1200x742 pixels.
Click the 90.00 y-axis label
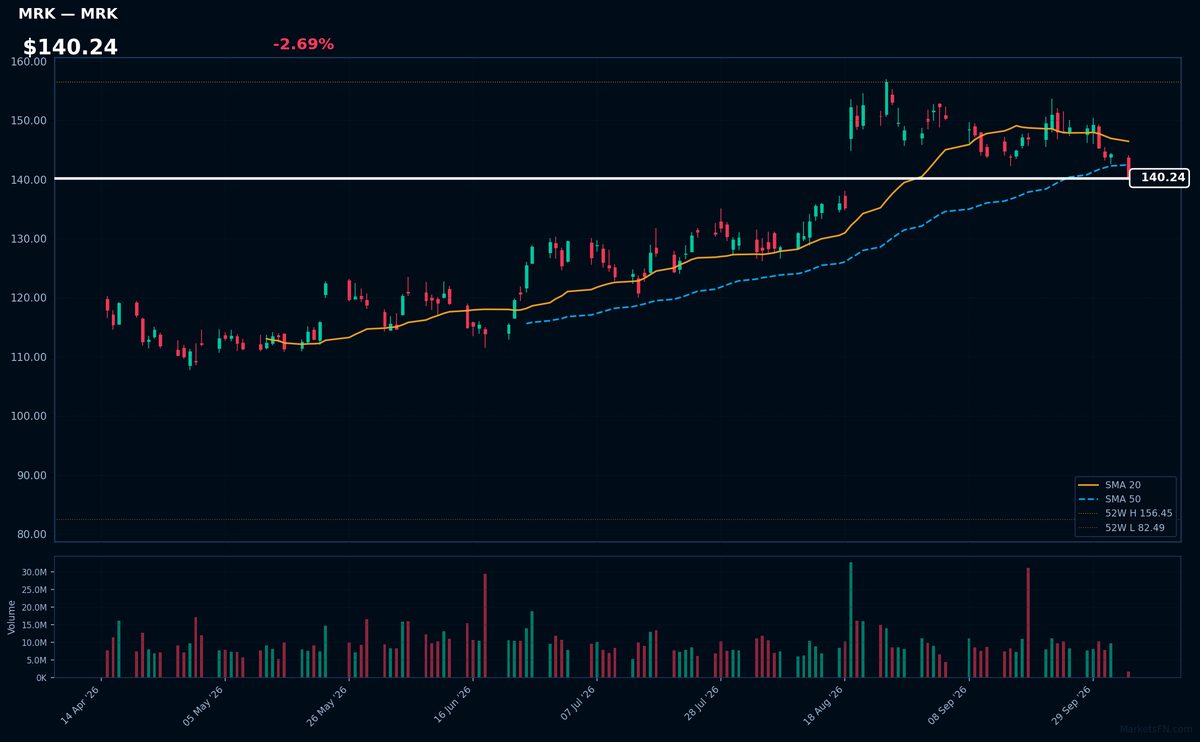tap(33, 475)
